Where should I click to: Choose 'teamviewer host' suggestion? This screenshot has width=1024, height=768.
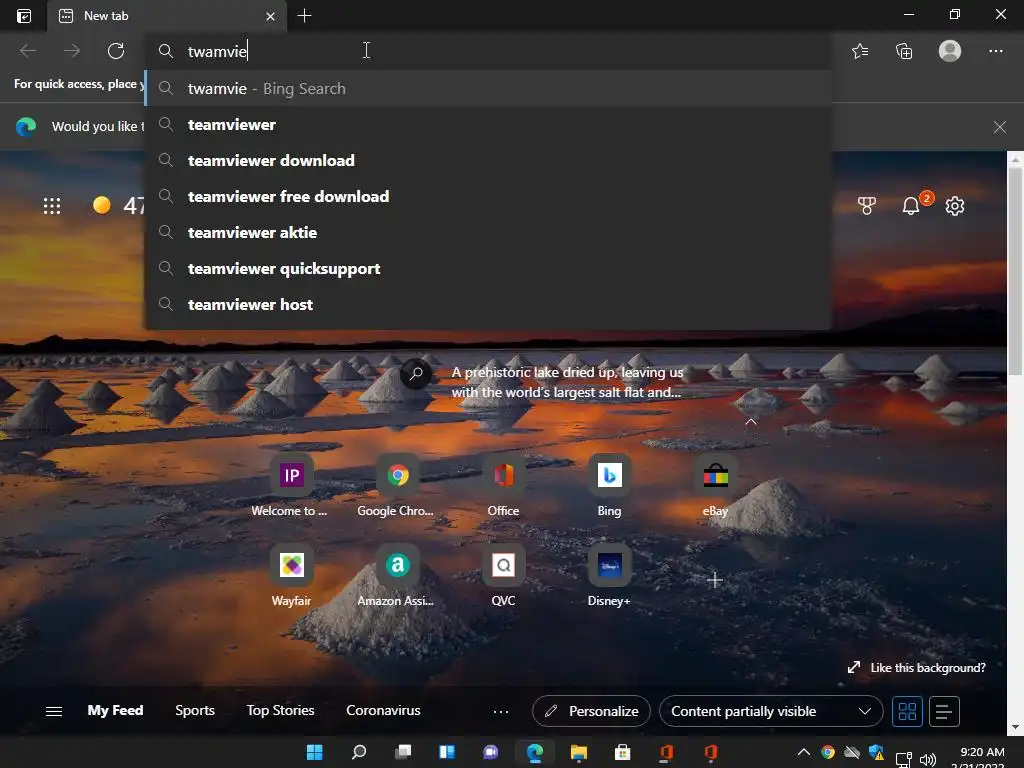[488, 304]
